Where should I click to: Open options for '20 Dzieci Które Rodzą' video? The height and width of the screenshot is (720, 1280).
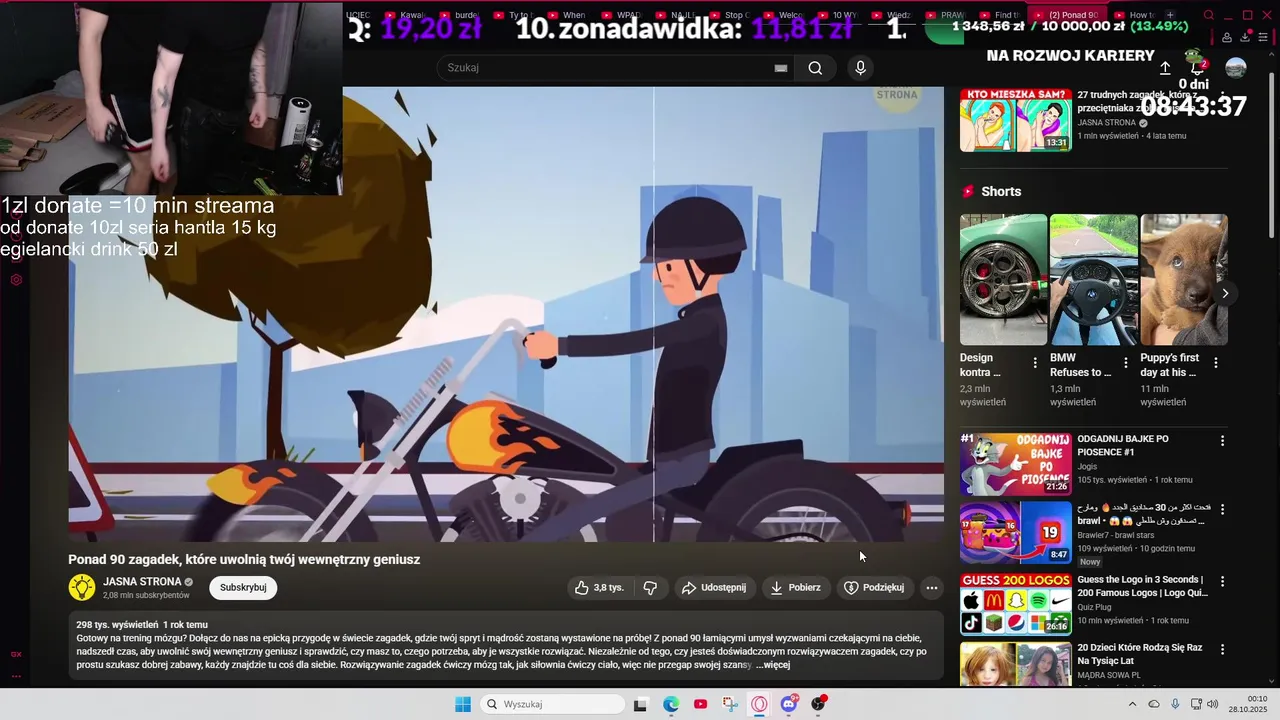(1222, 650)
